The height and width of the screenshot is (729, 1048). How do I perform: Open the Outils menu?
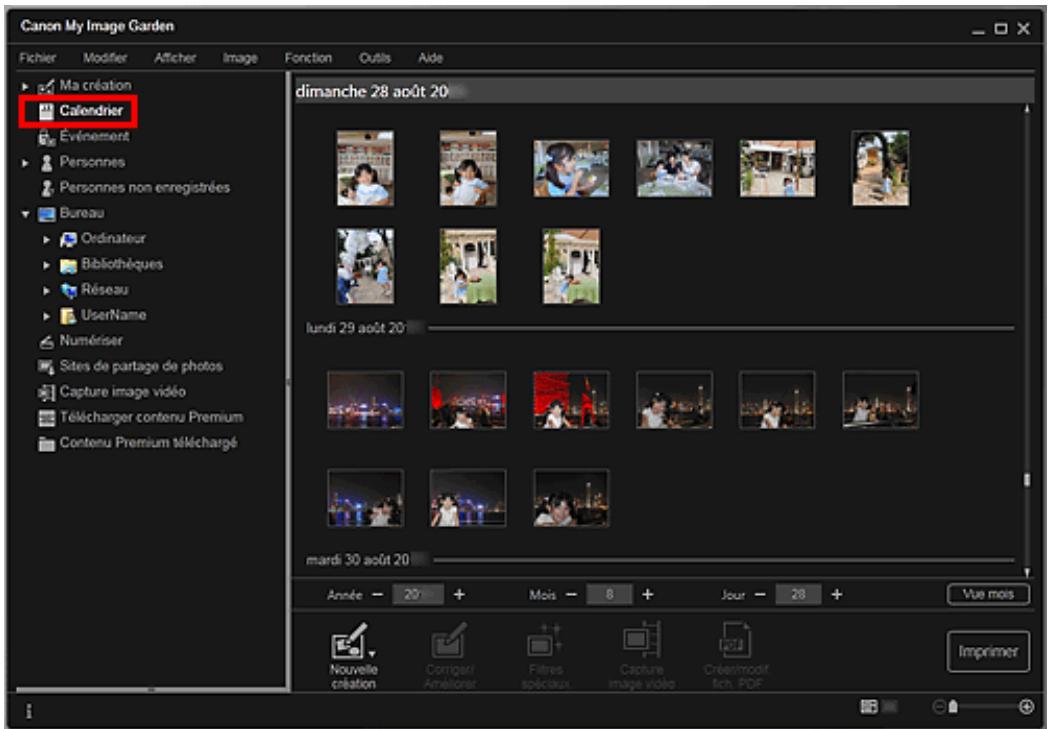[375, 58]
